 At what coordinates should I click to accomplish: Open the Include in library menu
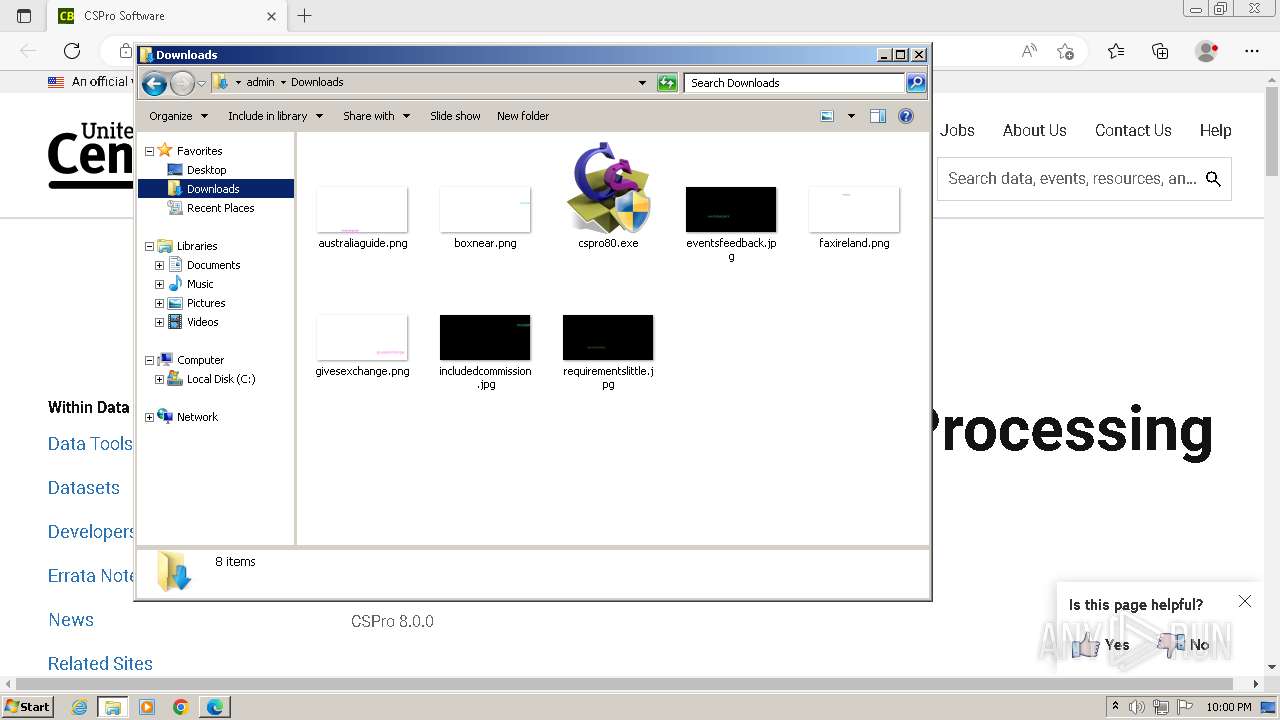tap(275, 116)
